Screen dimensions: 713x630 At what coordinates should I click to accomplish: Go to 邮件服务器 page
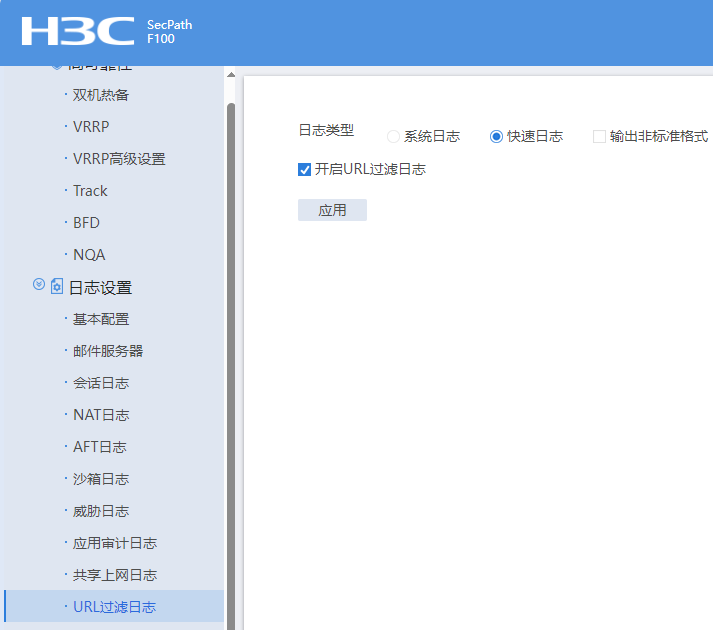point(108,351)
